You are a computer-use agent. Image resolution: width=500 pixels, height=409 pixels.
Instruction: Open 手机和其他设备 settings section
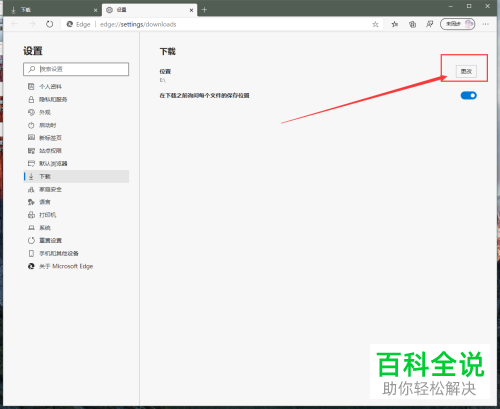(76, 253)
